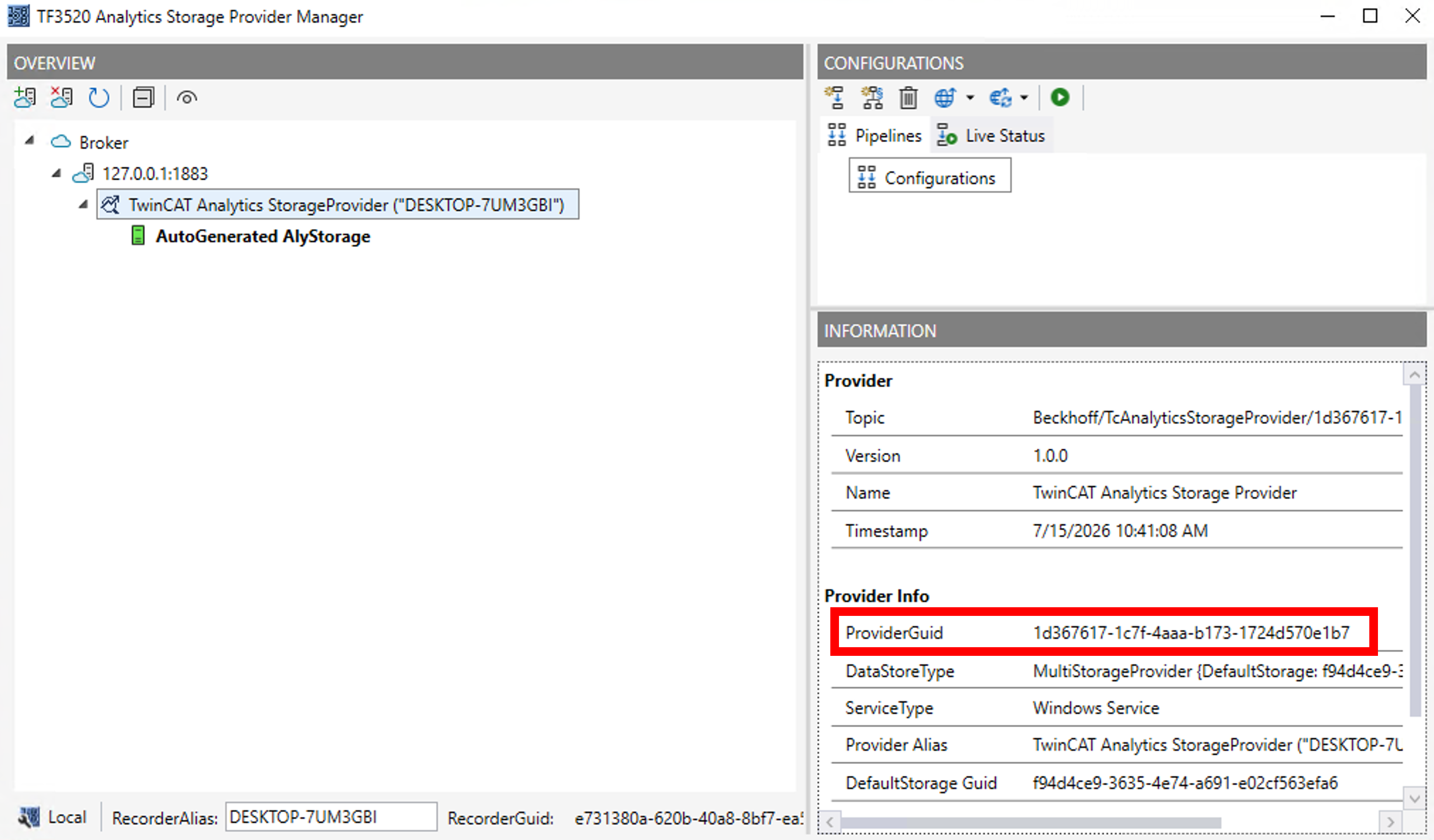Click the globe icon in Configurations toolbar

tap(945, 98)
